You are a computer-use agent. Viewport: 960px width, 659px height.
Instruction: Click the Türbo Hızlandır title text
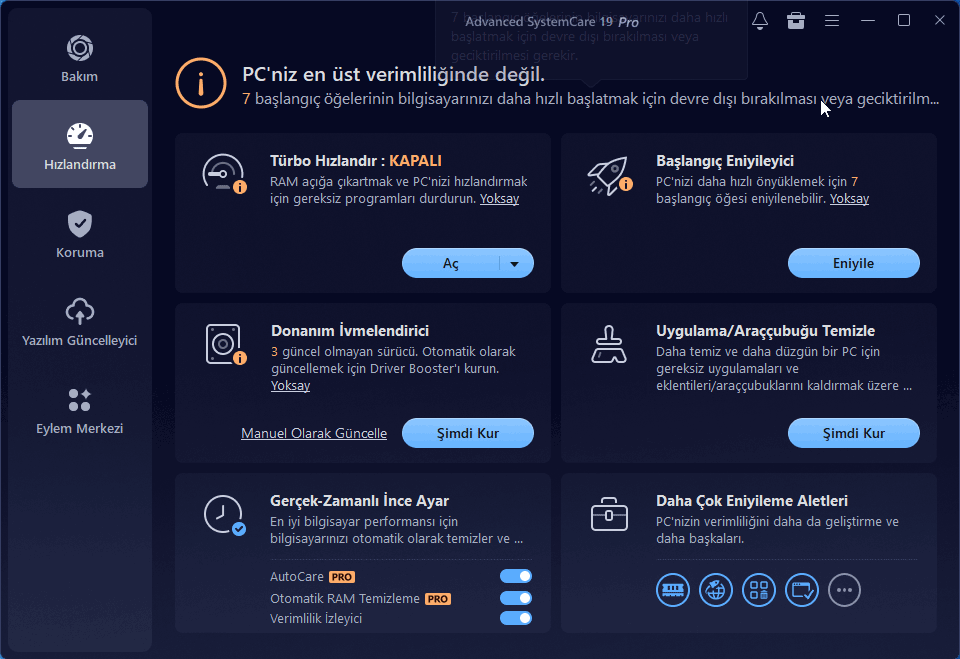coord(356,160)
